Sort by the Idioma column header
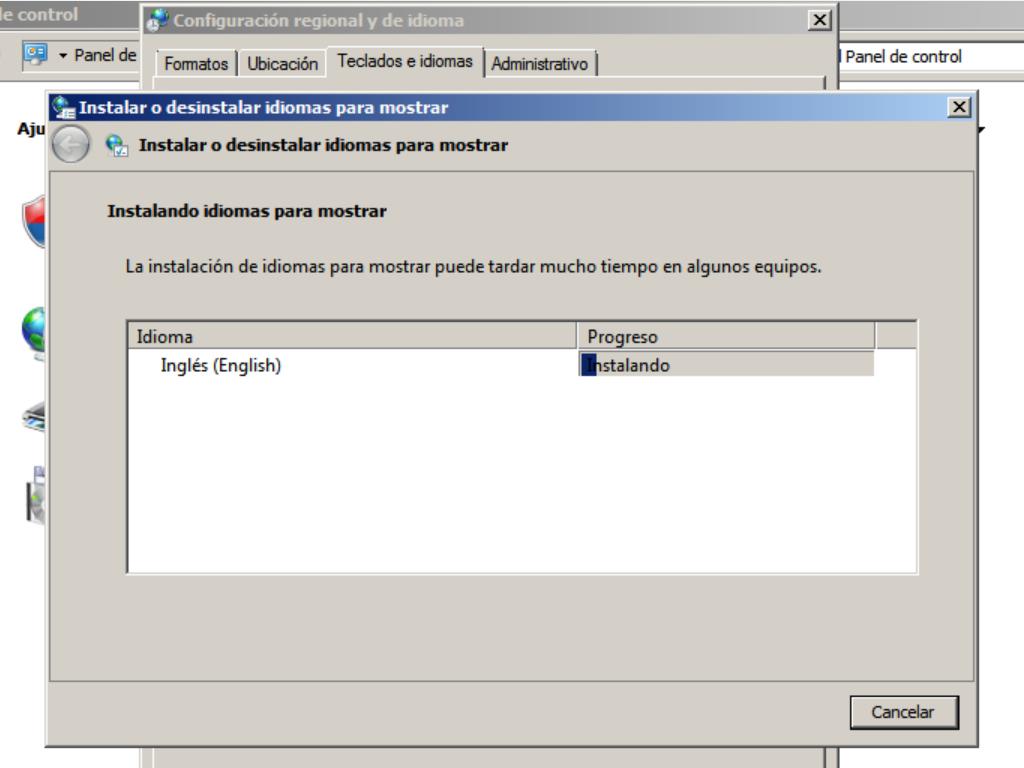 click(x=352, y=337)
